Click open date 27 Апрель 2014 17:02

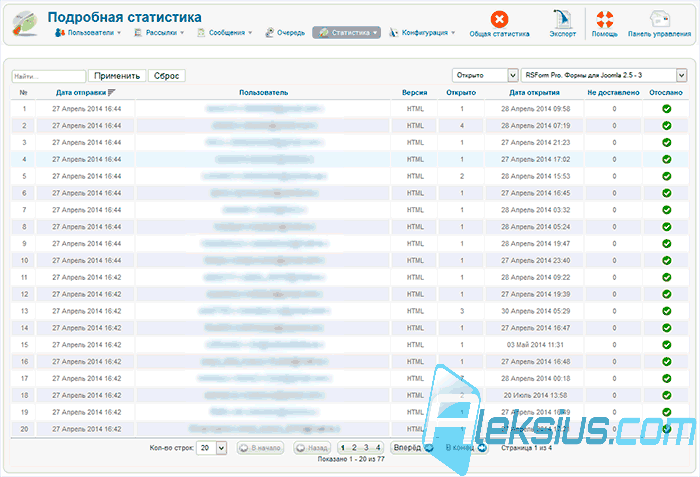(535, 159)
